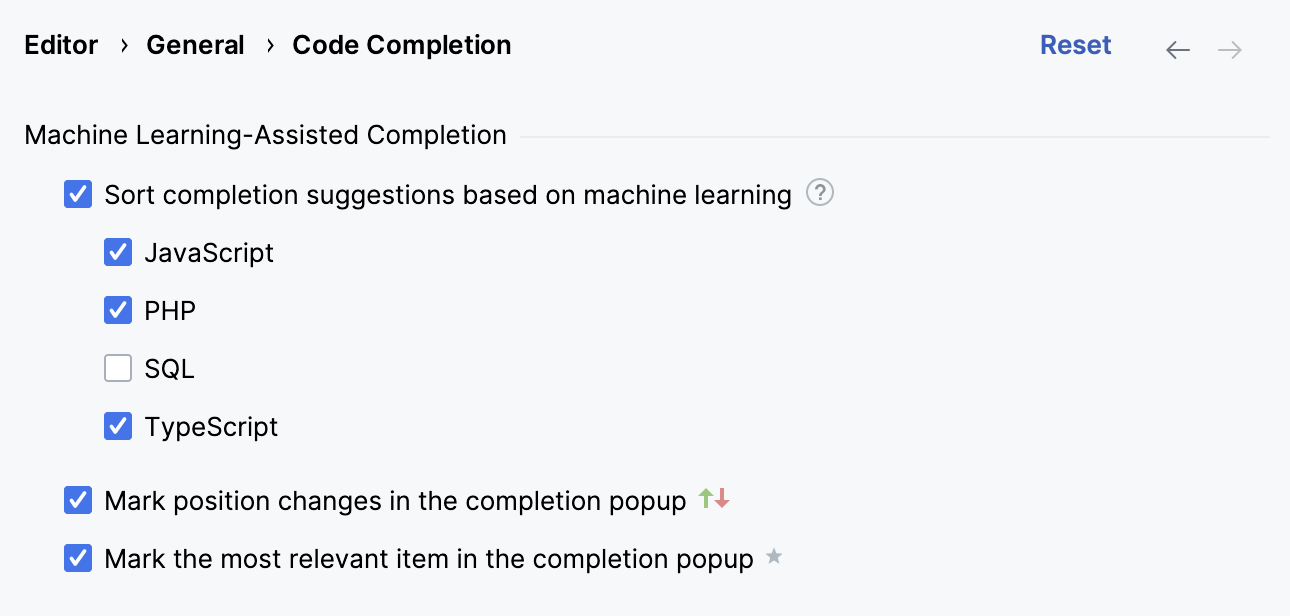Image resolution: width=1290 pixels, height=616 pixels.
Task: Click the Reset link
Action: coord(1075,45)
